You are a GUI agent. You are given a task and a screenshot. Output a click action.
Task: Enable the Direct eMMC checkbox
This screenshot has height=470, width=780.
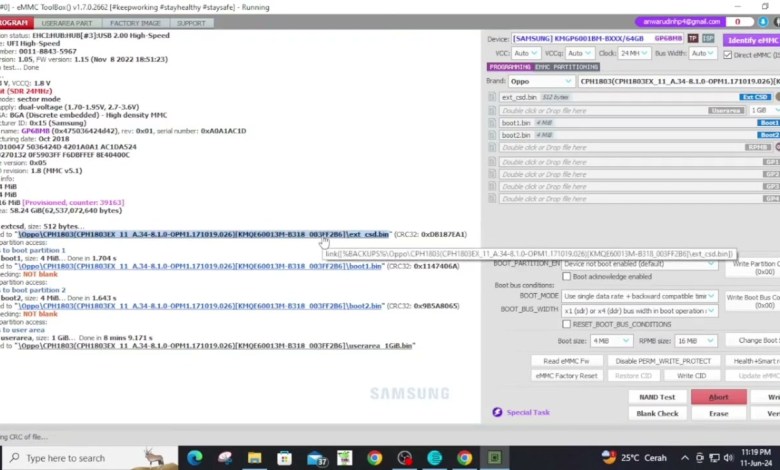coord(728,55)
